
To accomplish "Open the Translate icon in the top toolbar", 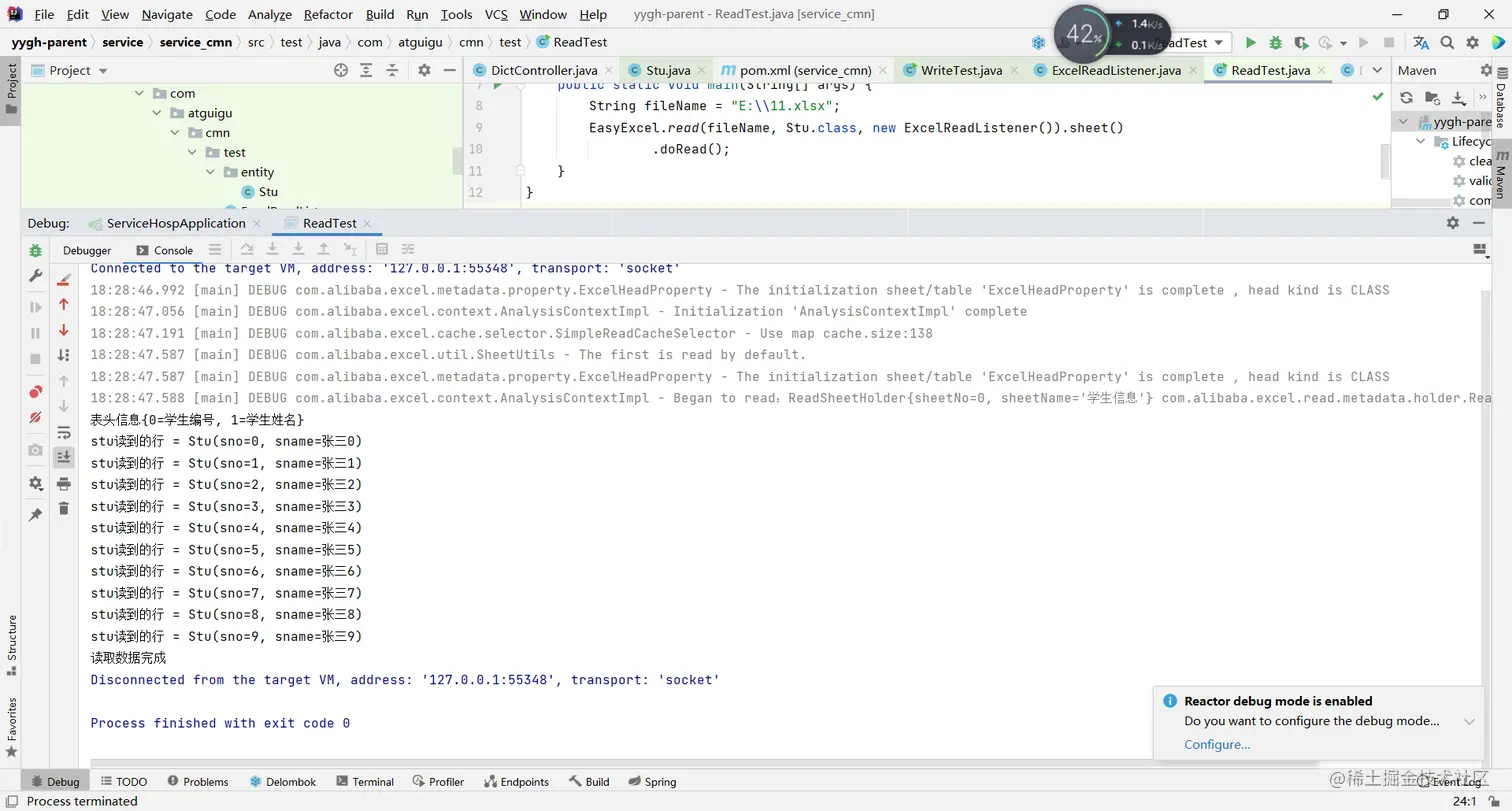I will tap(1421, 43).
